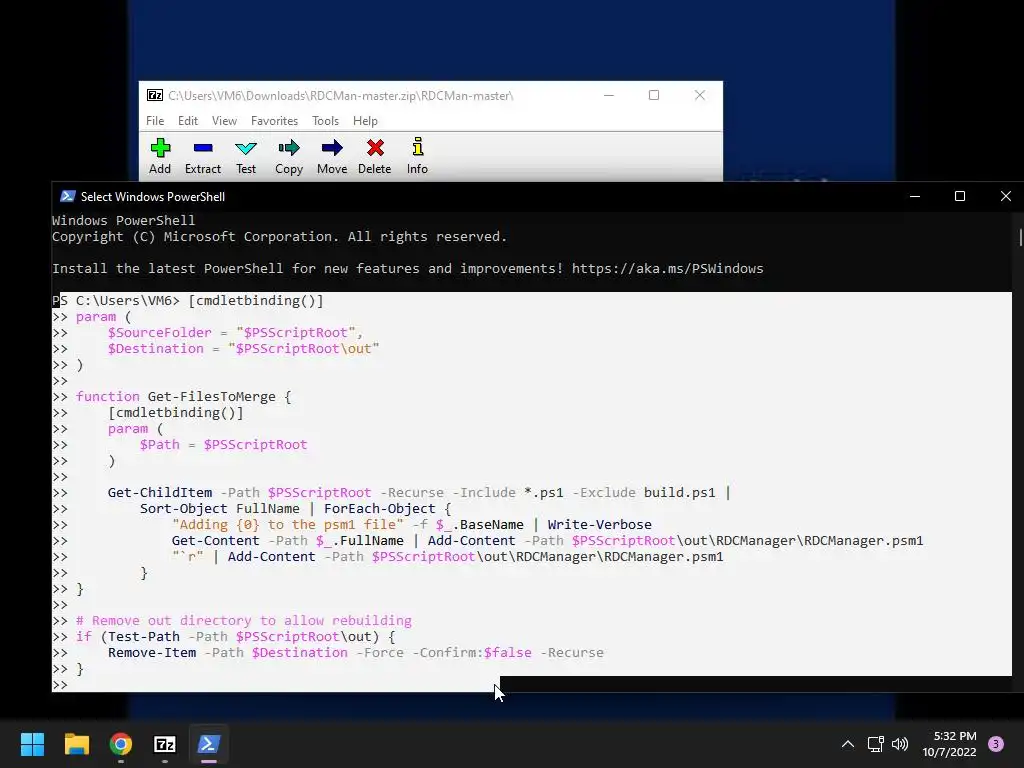Screen dimensions: 1024x768
Task: Minimize the PowerShell window
Action: click(915, 196)
